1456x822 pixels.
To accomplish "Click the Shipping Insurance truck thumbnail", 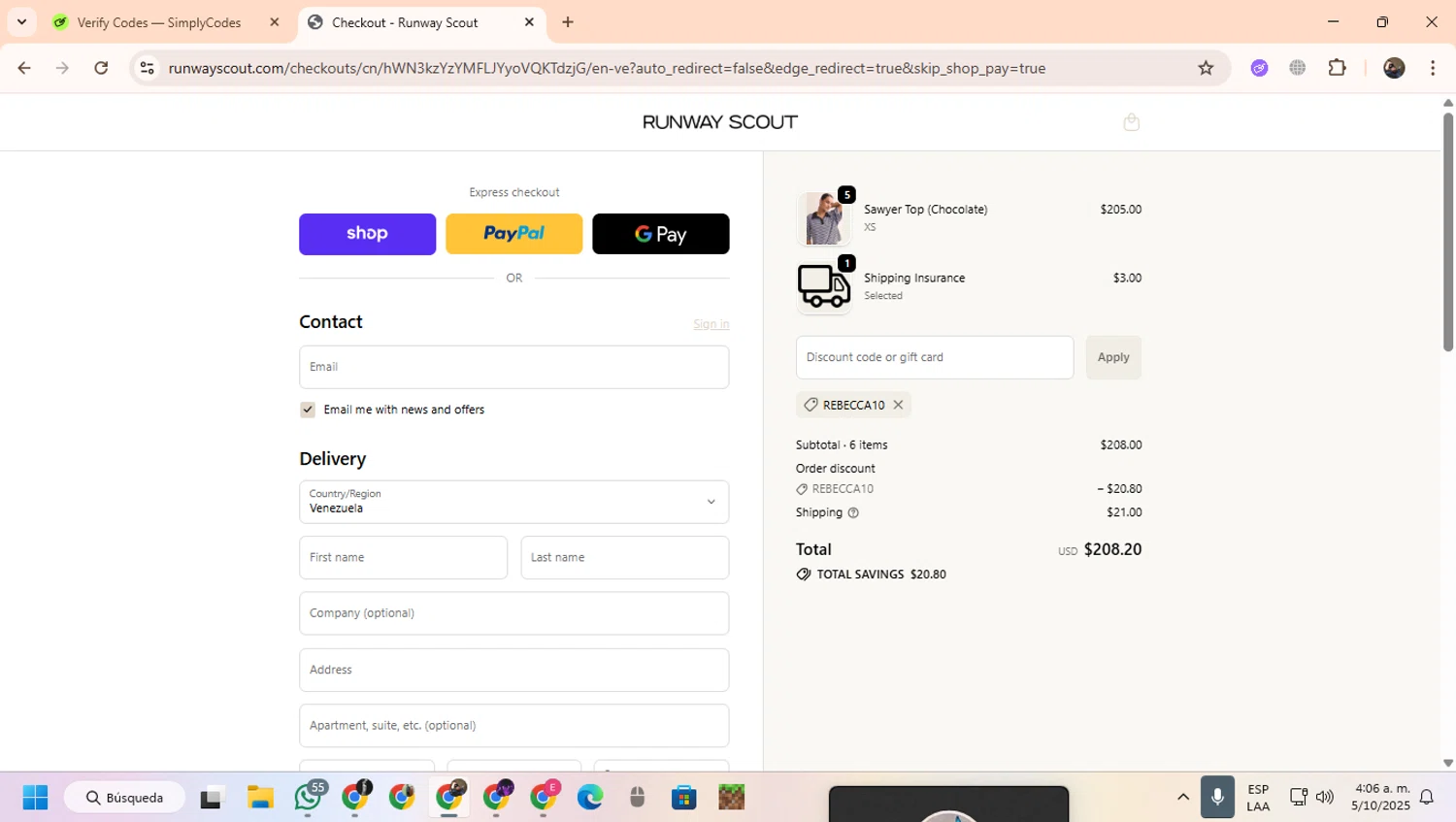I will [x=823, y=287].
